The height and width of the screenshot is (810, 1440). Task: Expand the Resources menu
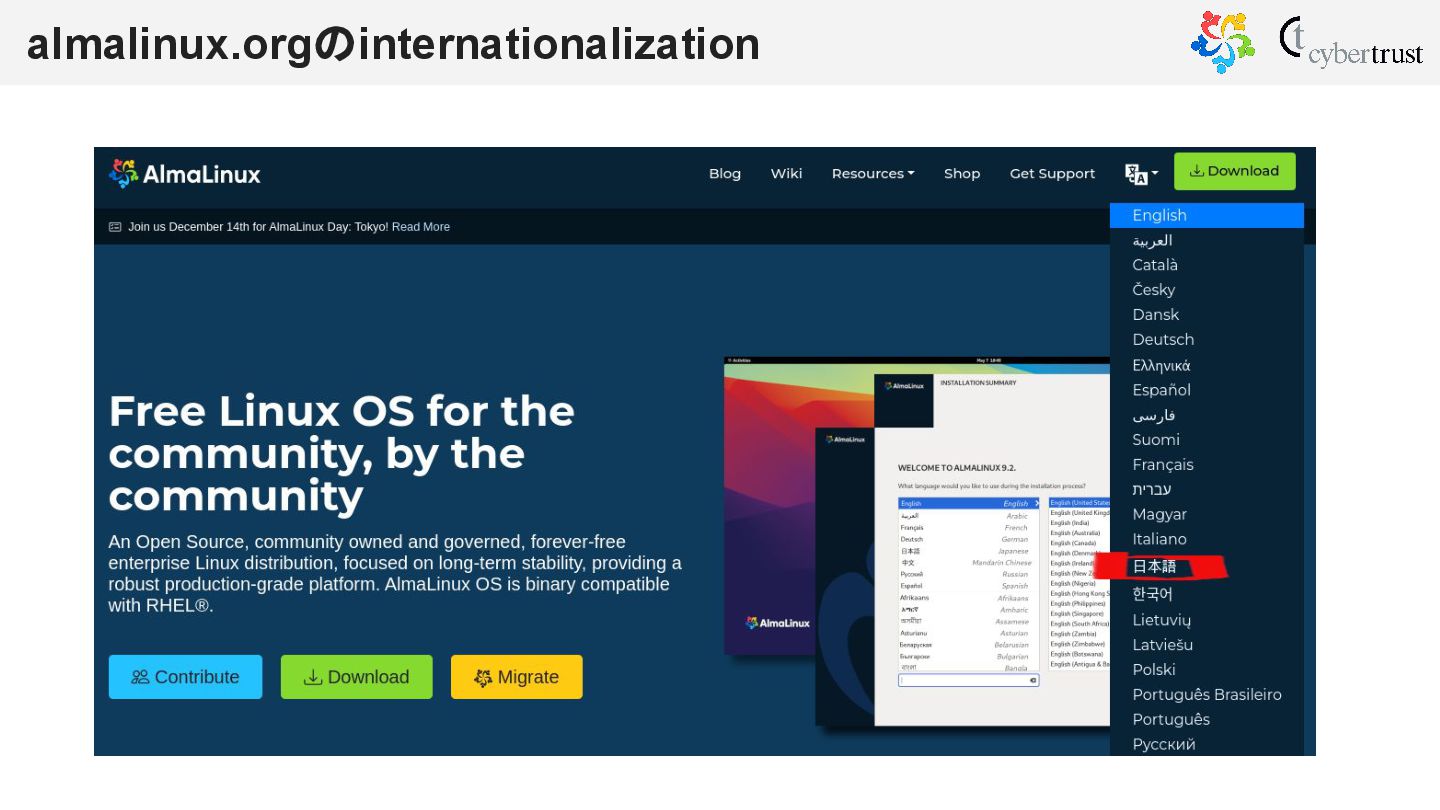click(873, 174)
